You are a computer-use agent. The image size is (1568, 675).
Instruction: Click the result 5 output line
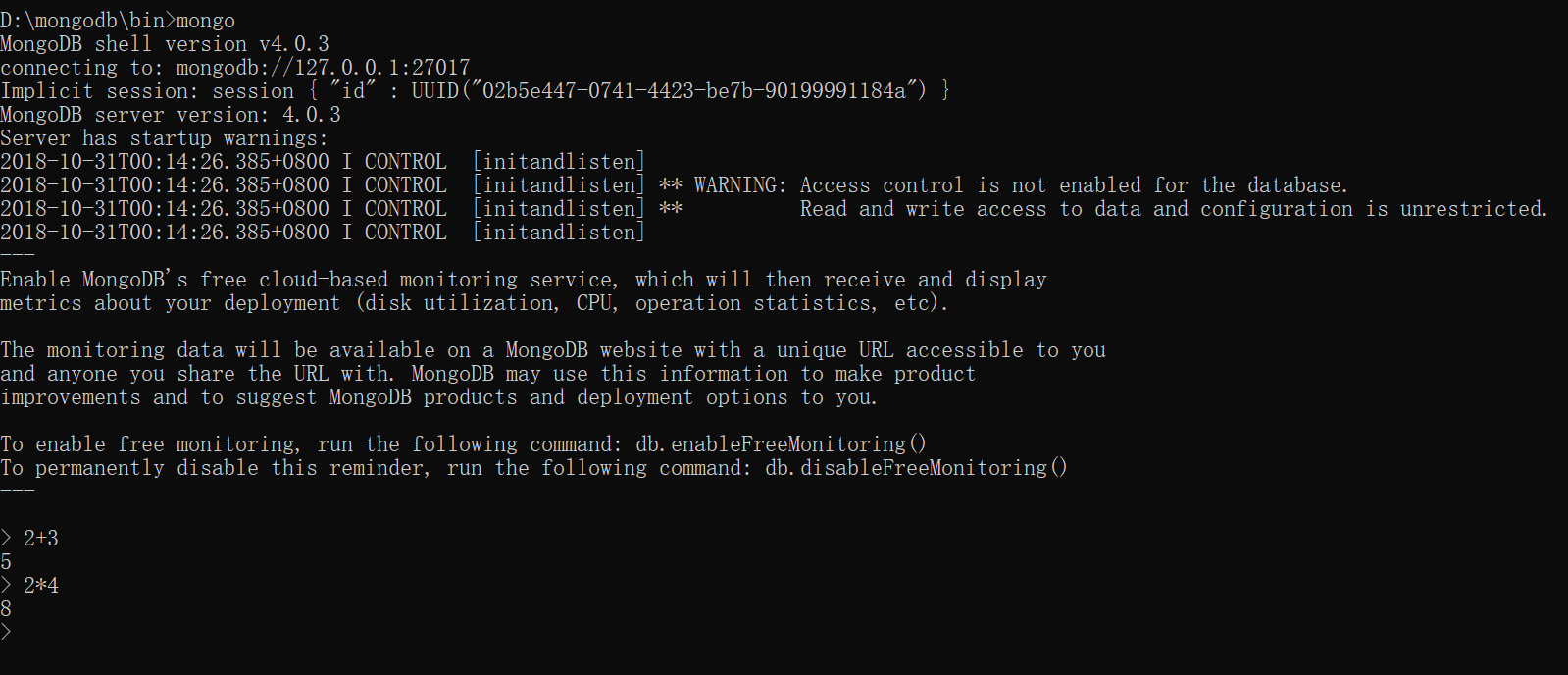6,562
